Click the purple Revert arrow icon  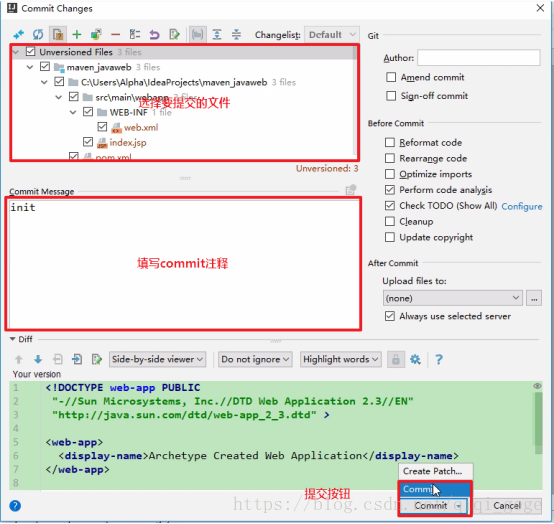point(154,35)
